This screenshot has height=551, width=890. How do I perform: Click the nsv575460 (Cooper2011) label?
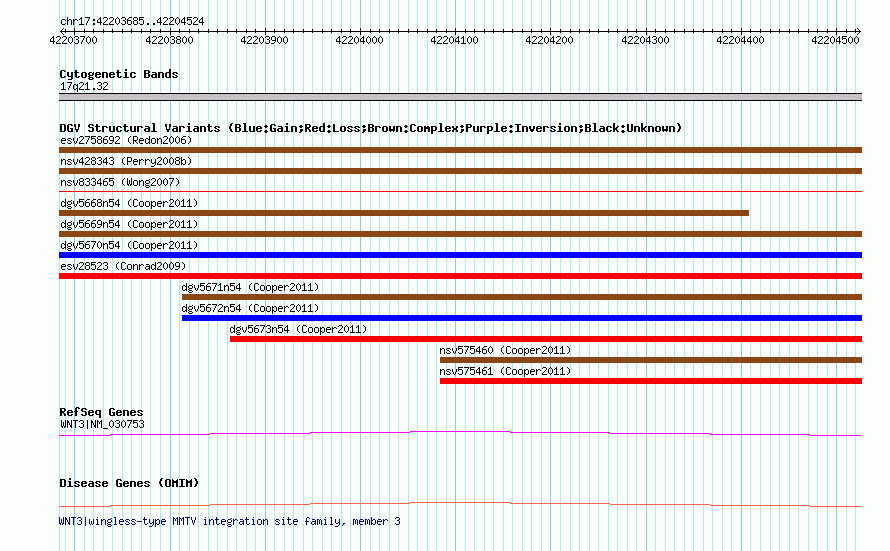(505, 350)
